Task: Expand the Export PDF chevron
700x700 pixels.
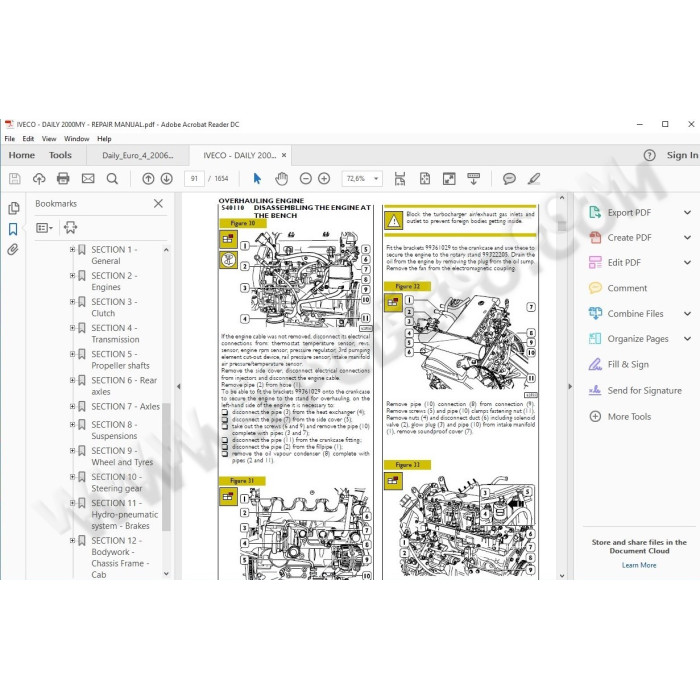Action: click(688, 212)
